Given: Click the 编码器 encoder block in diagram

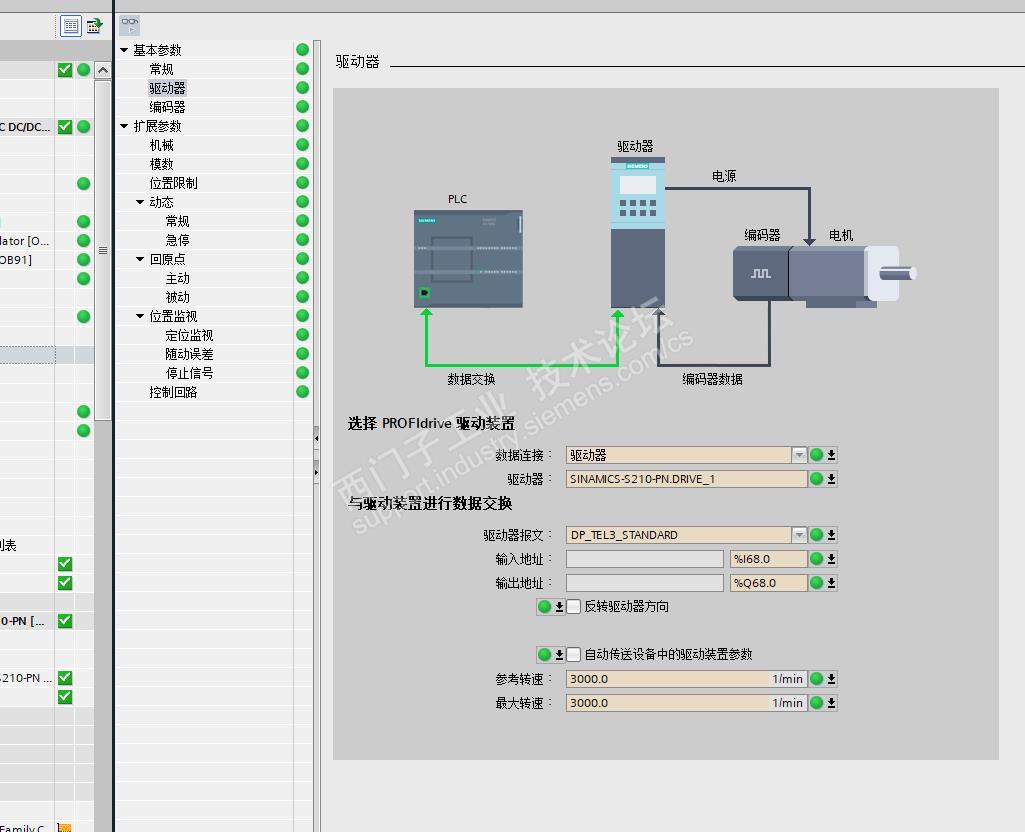Looking at the screenshot, I should click(x=761, y=273).
